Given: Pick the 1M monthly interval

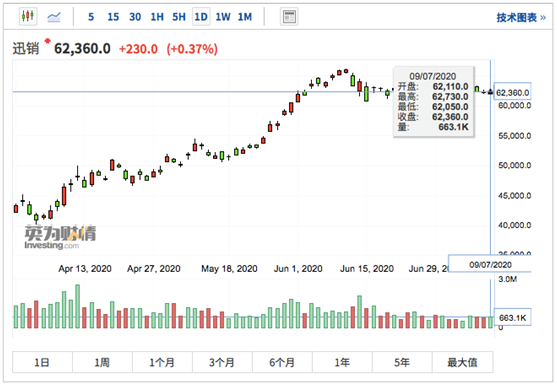Looking at the screenshot, I should pyautogui.click(x=245, y=17).
